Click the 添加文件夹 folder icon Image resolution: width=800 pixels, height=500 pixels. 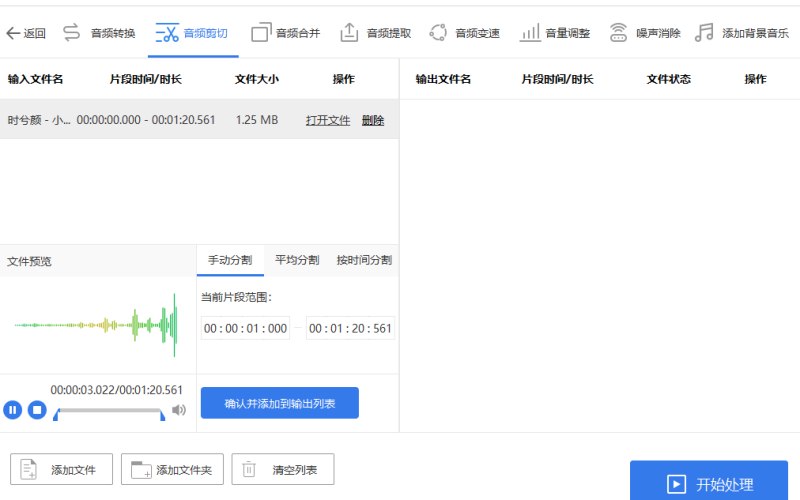click(141, 469)
